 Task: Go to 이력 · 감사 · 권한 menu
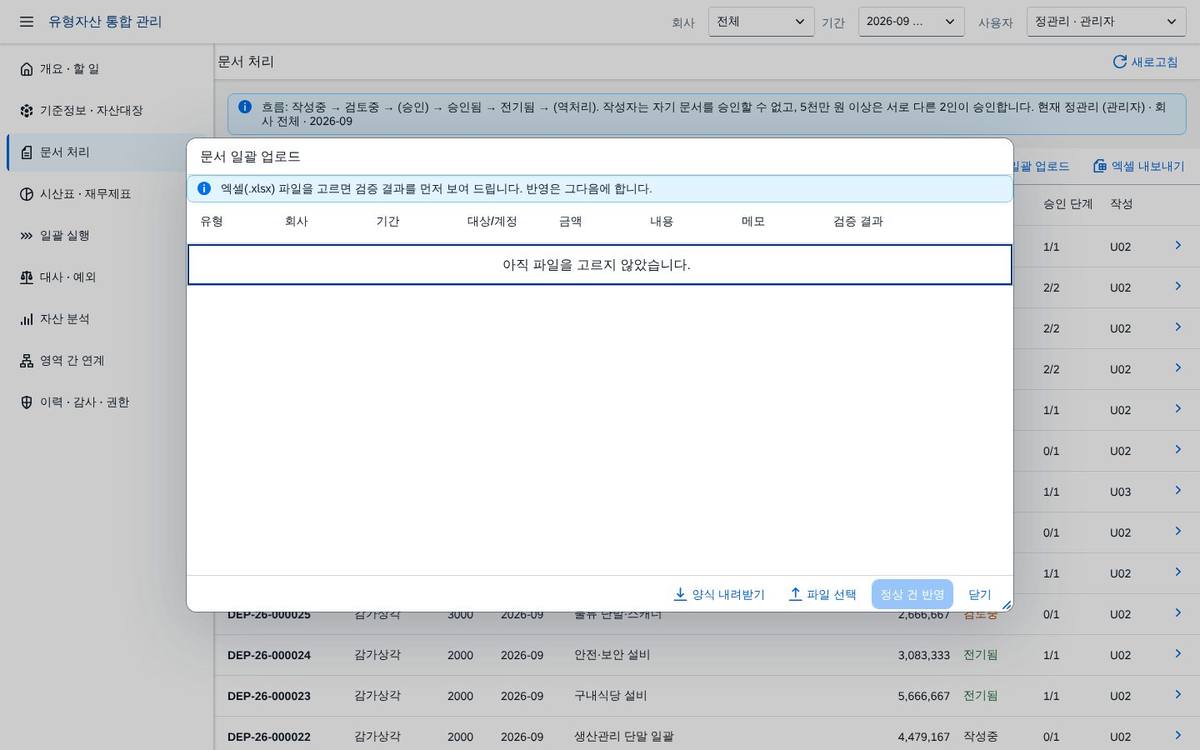point(107,402)
